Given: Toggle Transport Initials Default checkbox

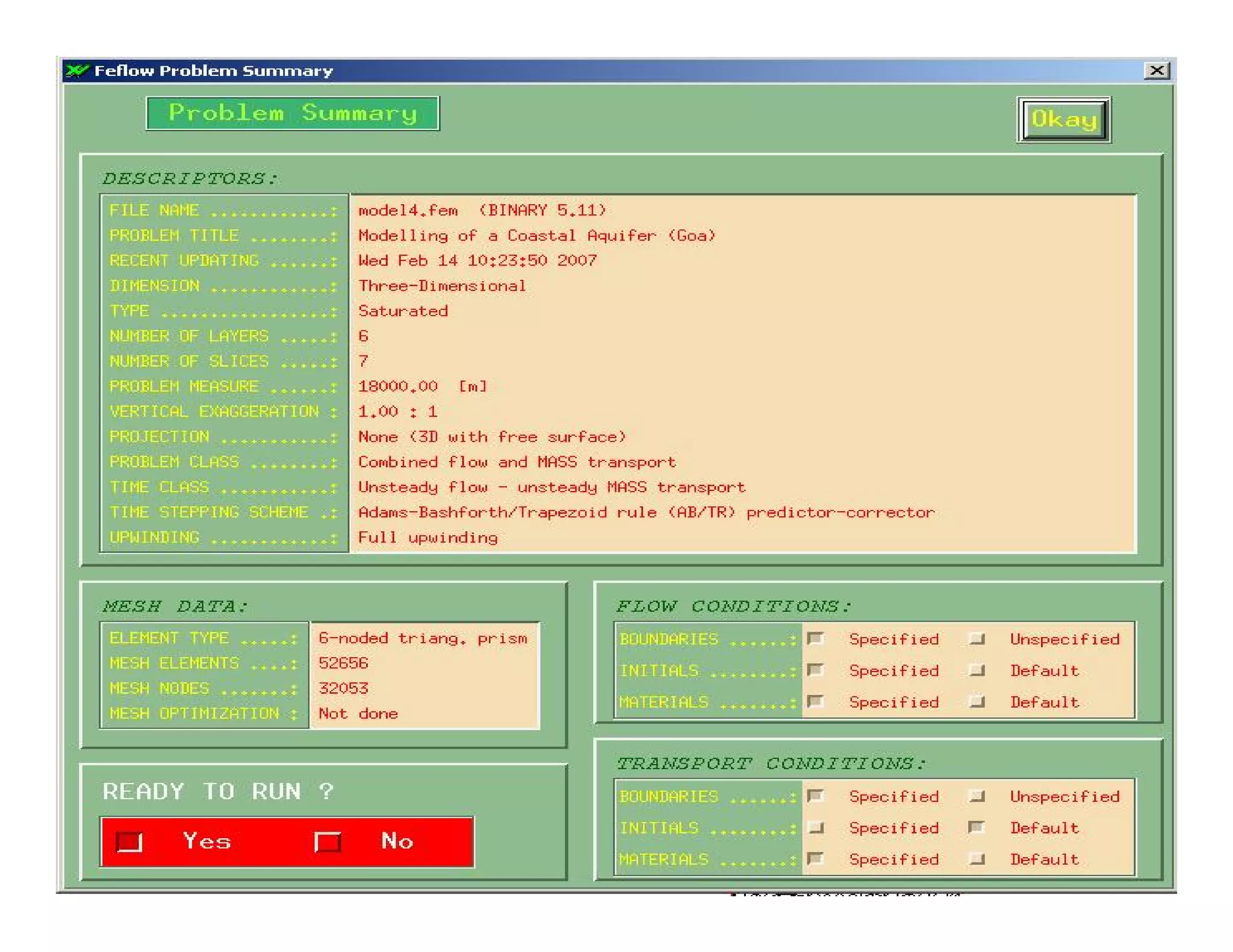Looking at the screenshot, I should [x=976, y=827].
